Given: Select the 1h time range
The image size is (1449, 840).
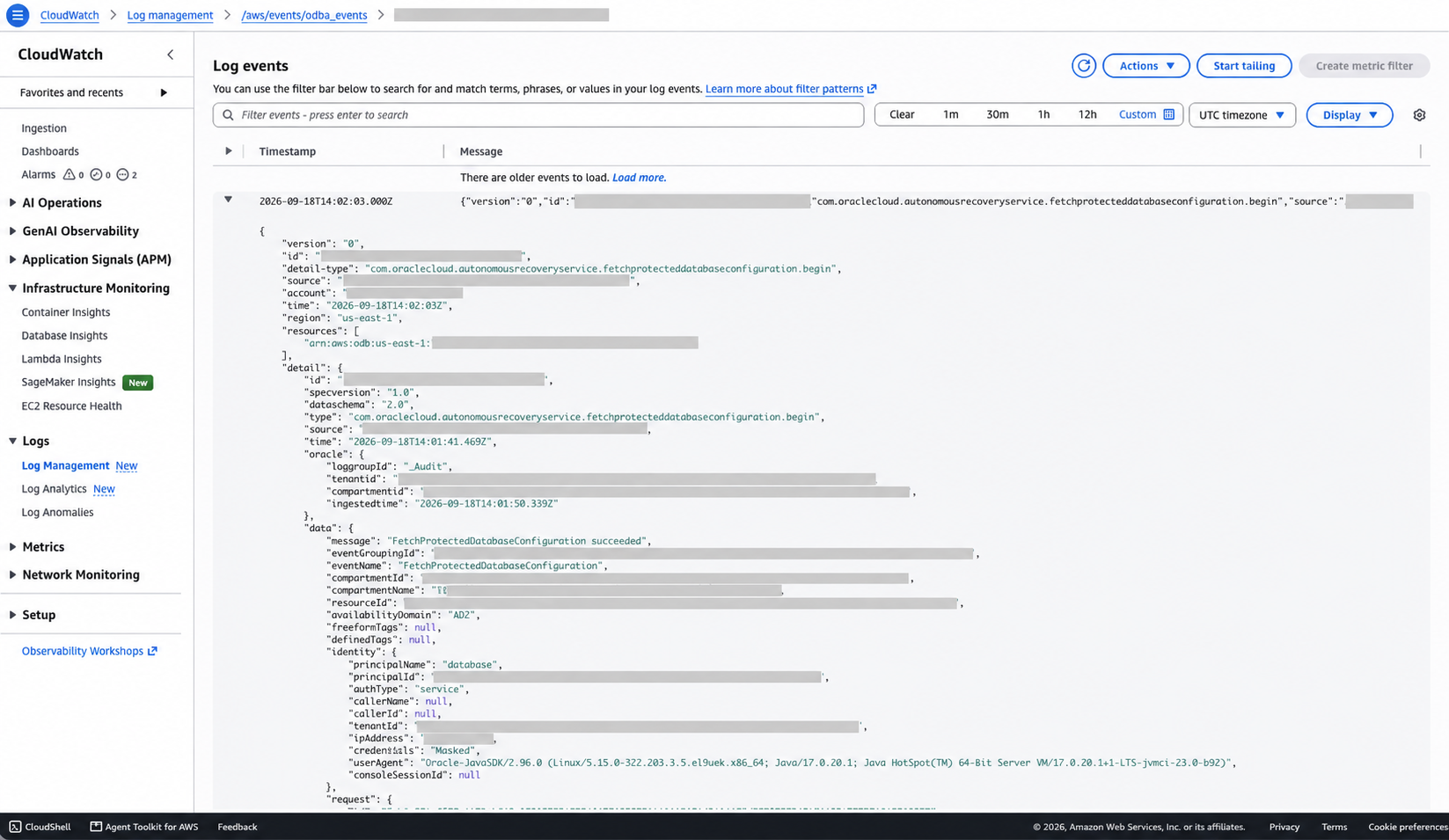Looking at the screenshot, I should pyautogui.click(x=1043, y=115).
